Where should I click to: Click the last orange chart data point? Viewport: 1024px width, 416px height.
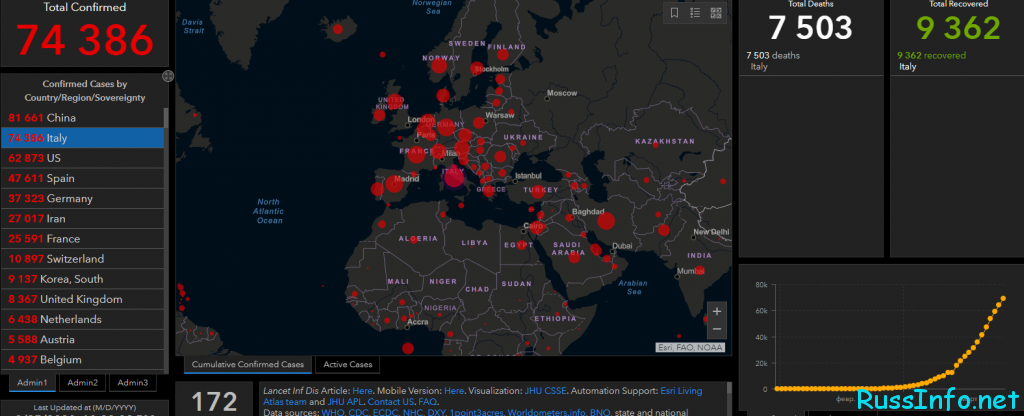coord(1003,298)
